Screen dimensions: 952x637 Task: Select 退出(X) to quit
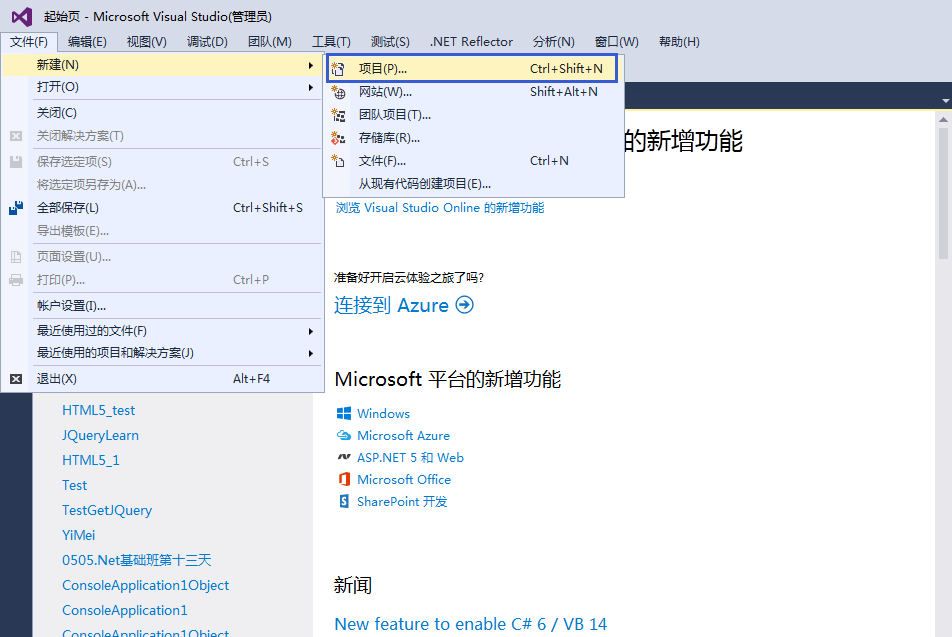[x=162, y=379]
